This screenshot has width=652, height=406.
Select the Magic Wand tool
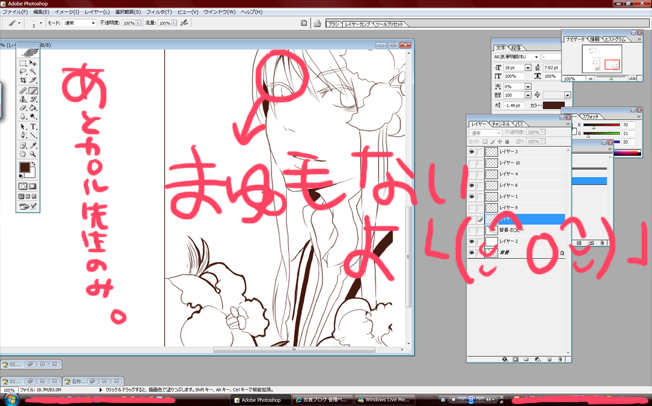[x=33, y=72]
